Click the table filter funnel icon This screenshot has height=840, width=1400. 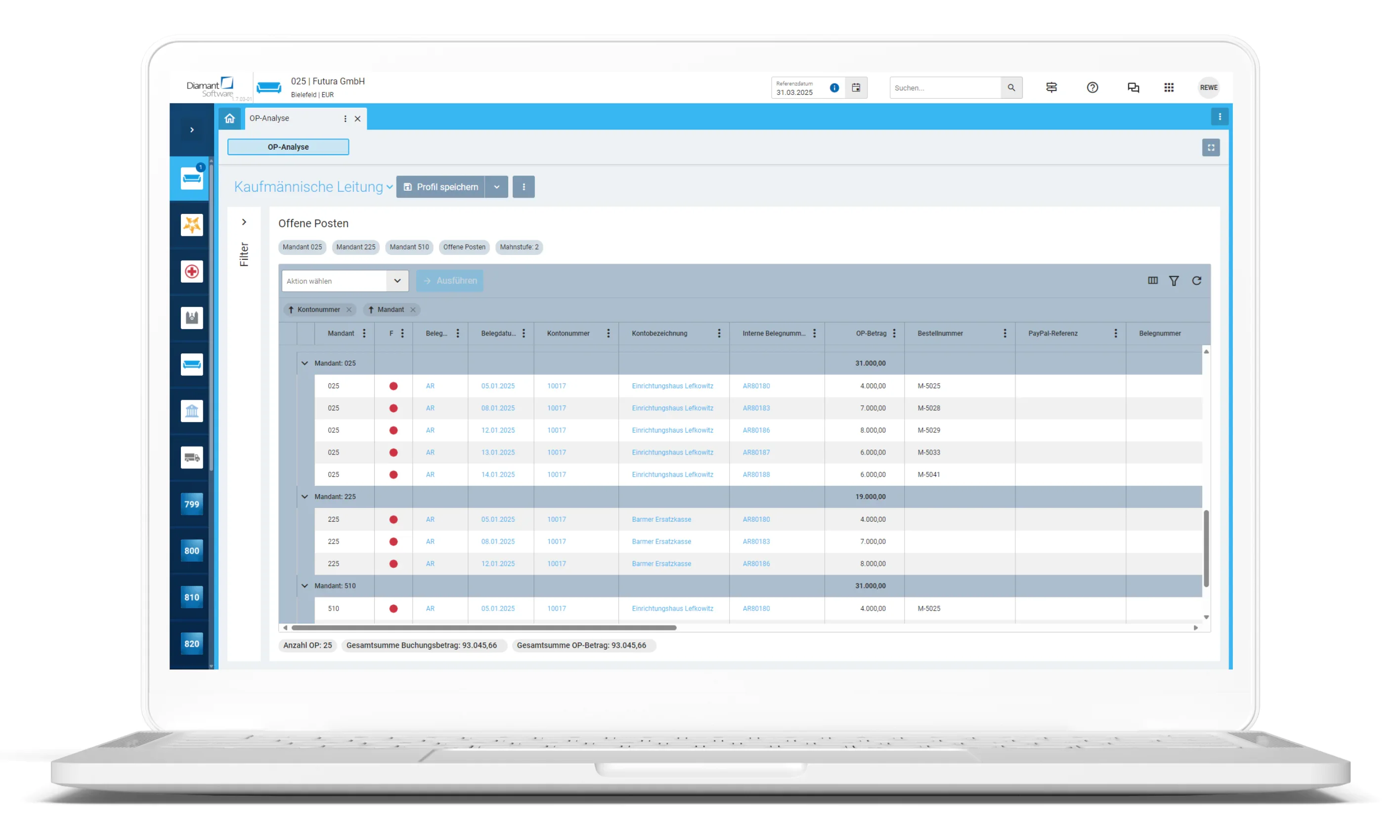point(1174,281)
